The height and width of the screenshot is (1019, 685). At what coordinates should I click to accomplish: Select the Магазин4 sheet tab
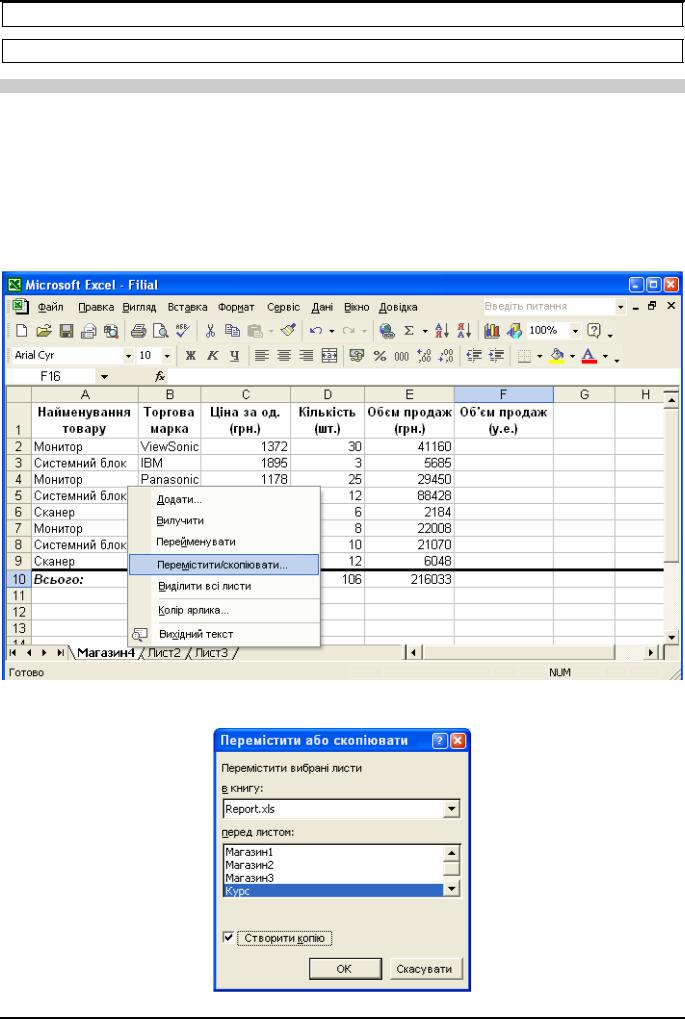click(x=106, y=652)
